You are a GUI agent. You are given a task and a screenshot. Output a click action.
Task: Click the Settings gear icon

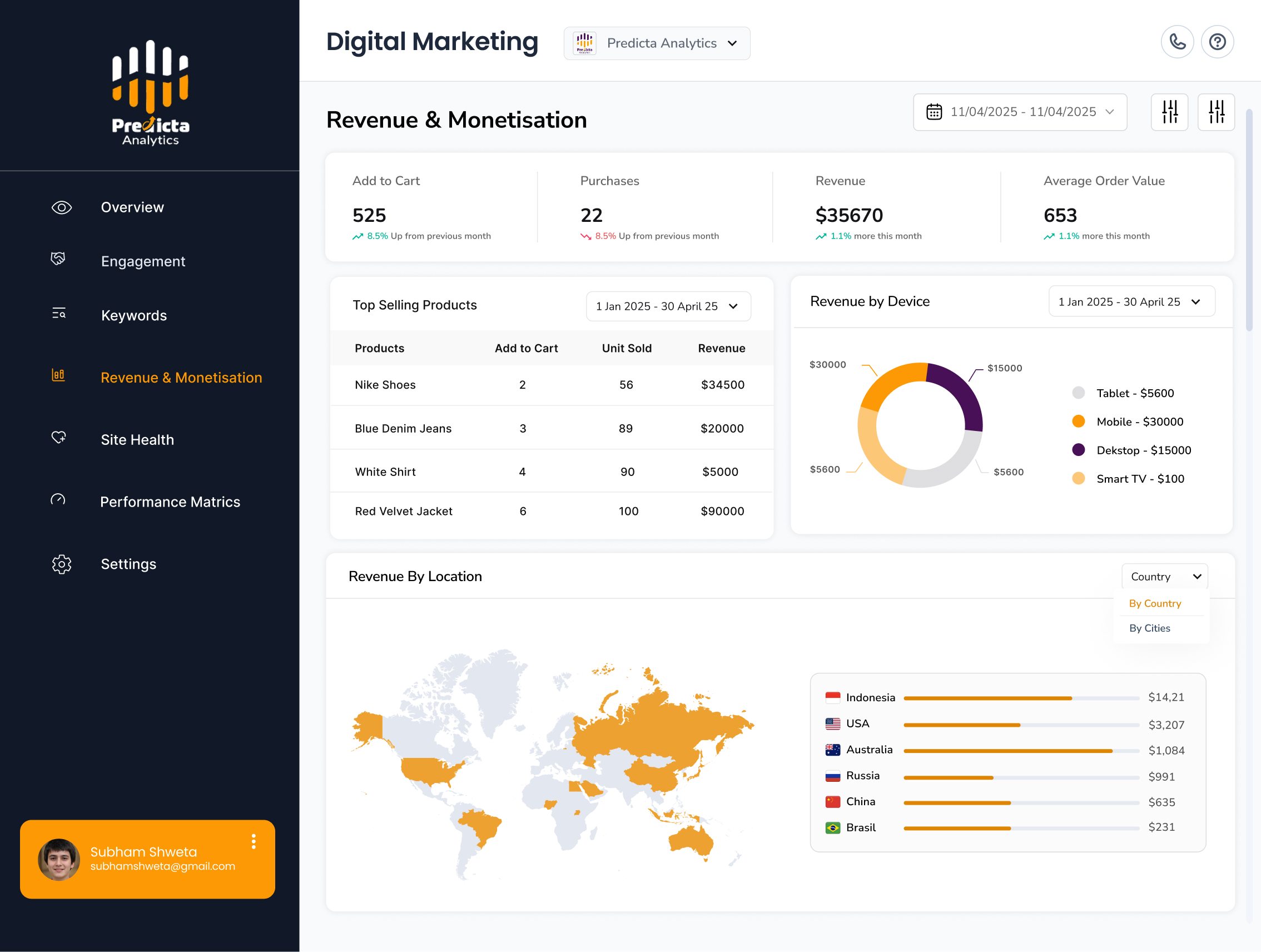point(62,564)
